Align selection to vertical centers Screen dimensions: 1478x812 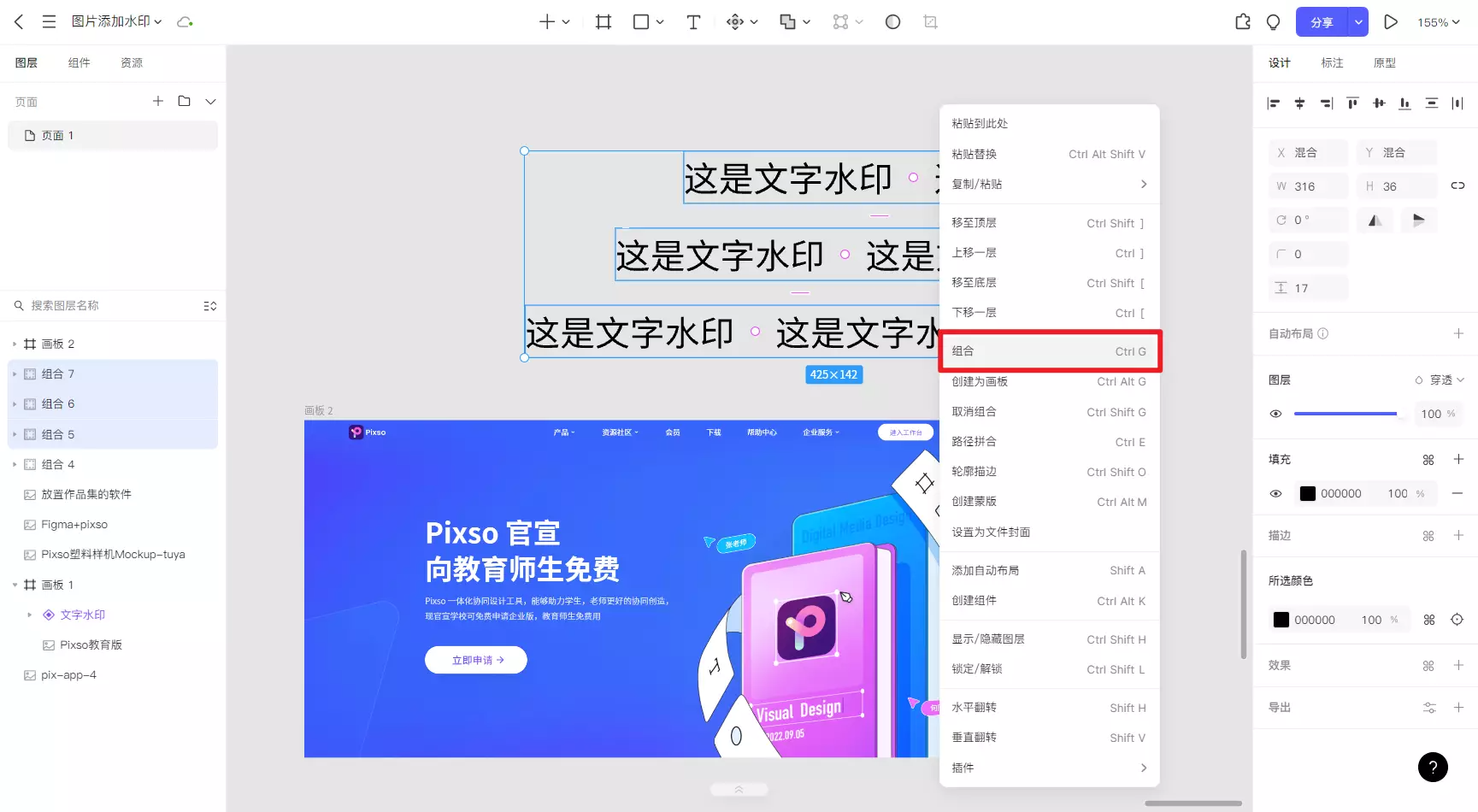1379,103
